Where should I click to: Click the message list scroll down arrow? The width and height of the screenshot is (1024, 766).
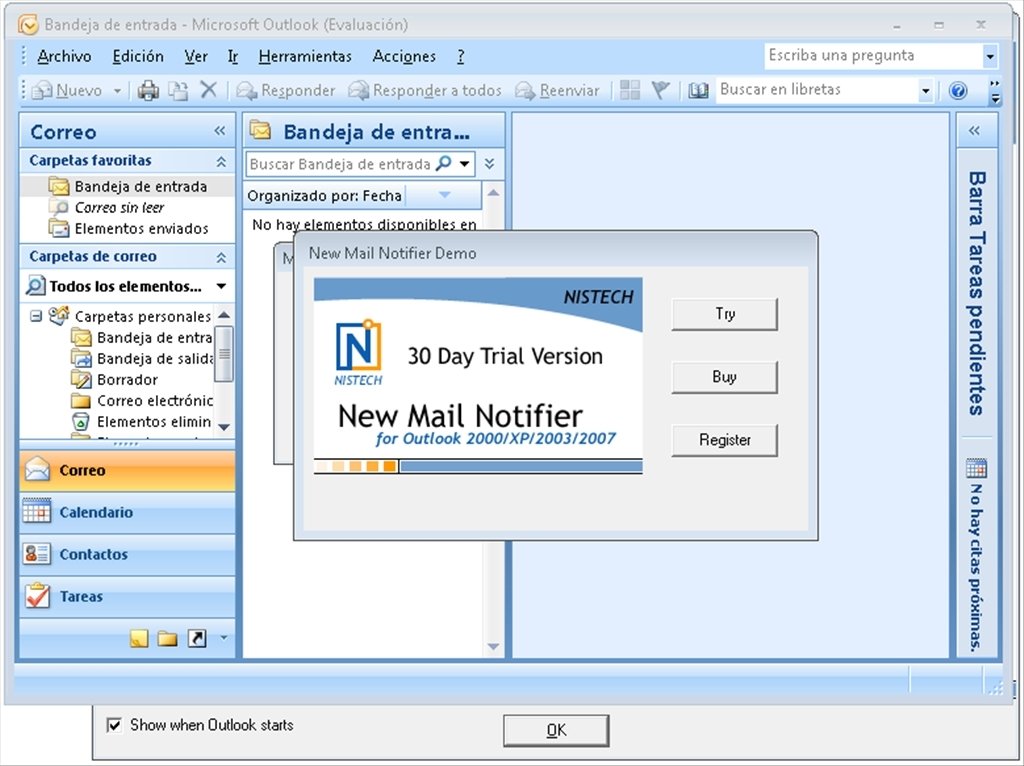click(494, 647)
